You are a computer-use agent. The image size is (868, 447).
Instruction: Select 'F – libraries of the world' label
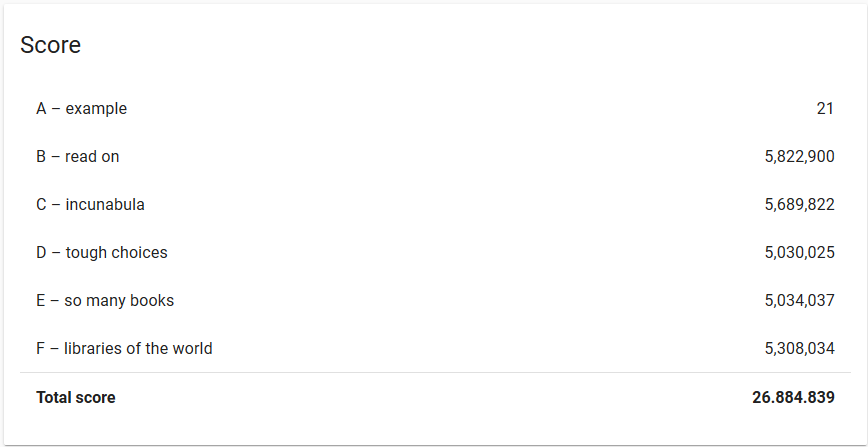click(124, 349)
